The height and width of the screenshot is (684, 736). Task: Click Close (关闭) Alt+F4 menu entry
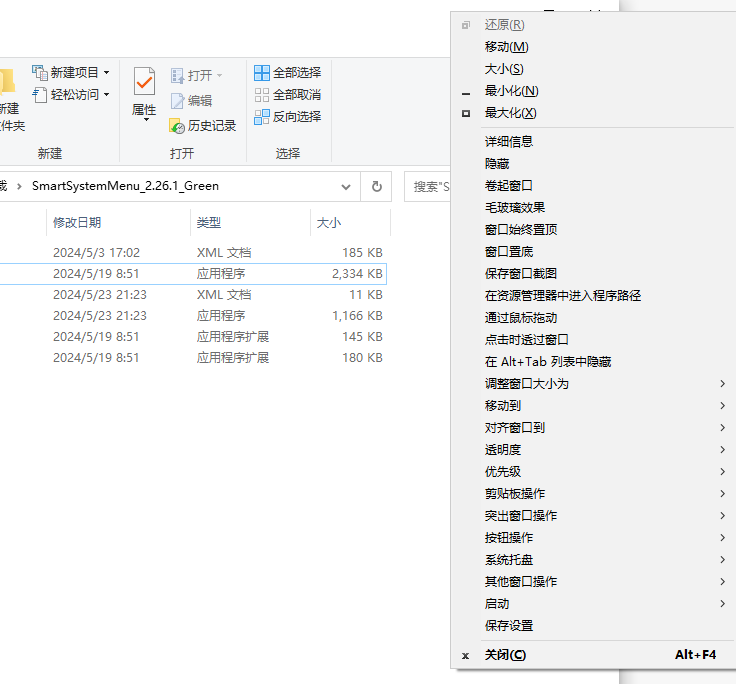pyautogui.click(x=505, y=655)
